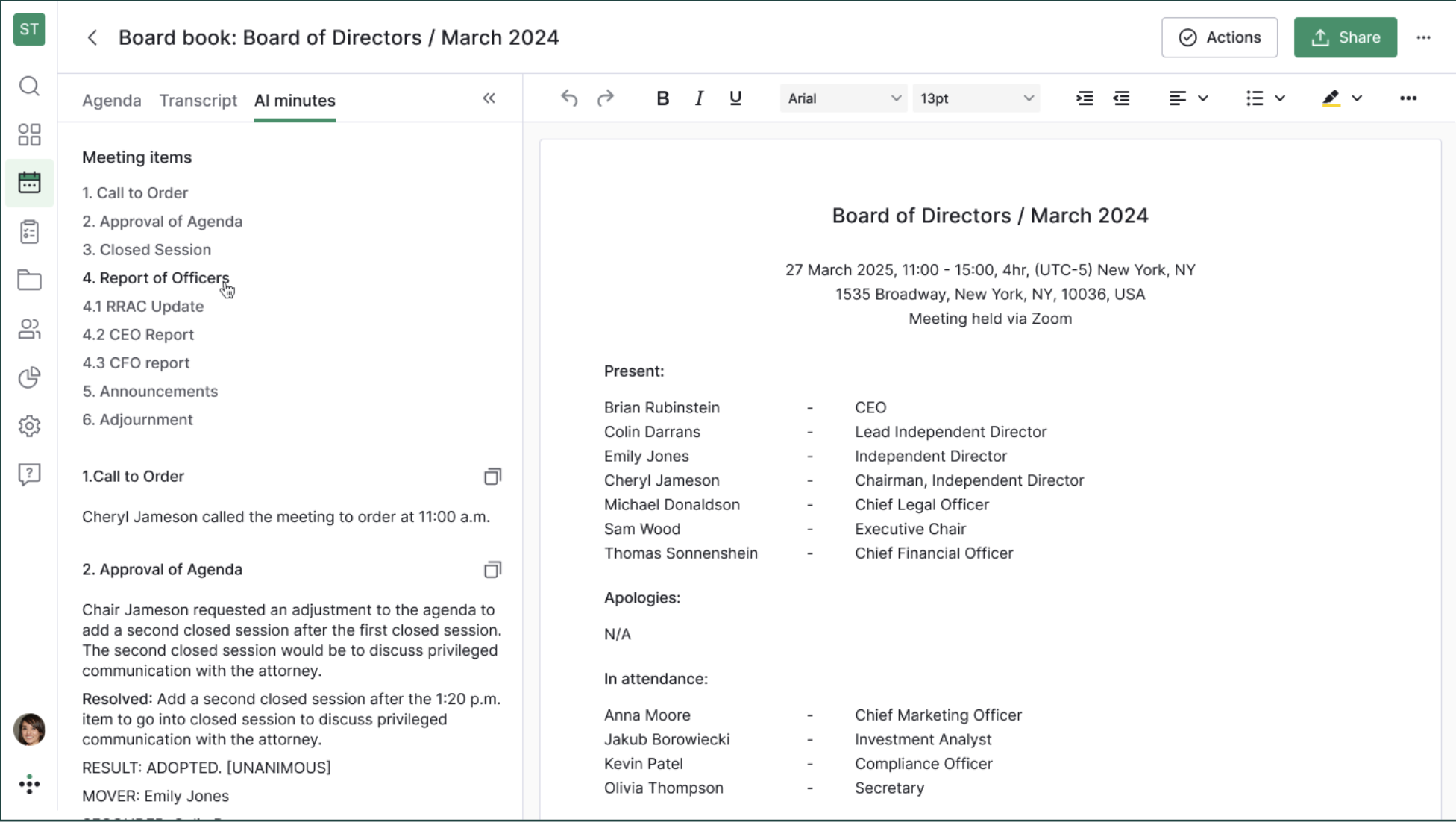Open the Arial font dropdown
Image resolution: width=1456 pixels, height=822 pixels.
pyautogui.click(x=844, y=98)
